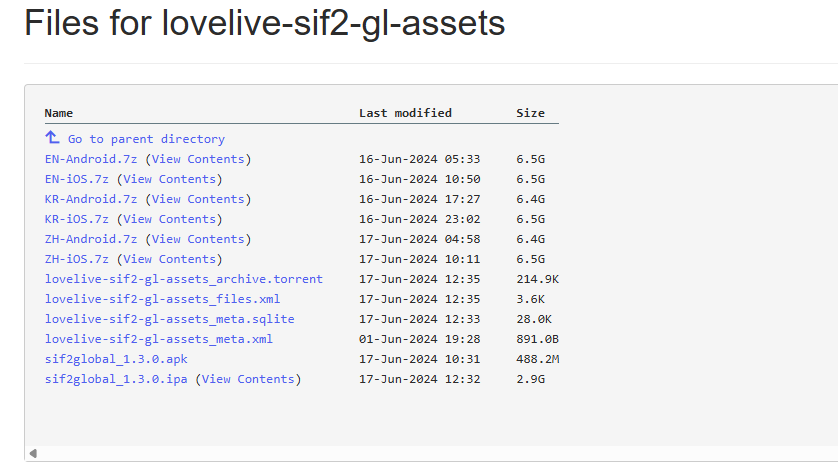
Task: Download the ZH-Android.7z archive
Action: [x=91, y=239]
